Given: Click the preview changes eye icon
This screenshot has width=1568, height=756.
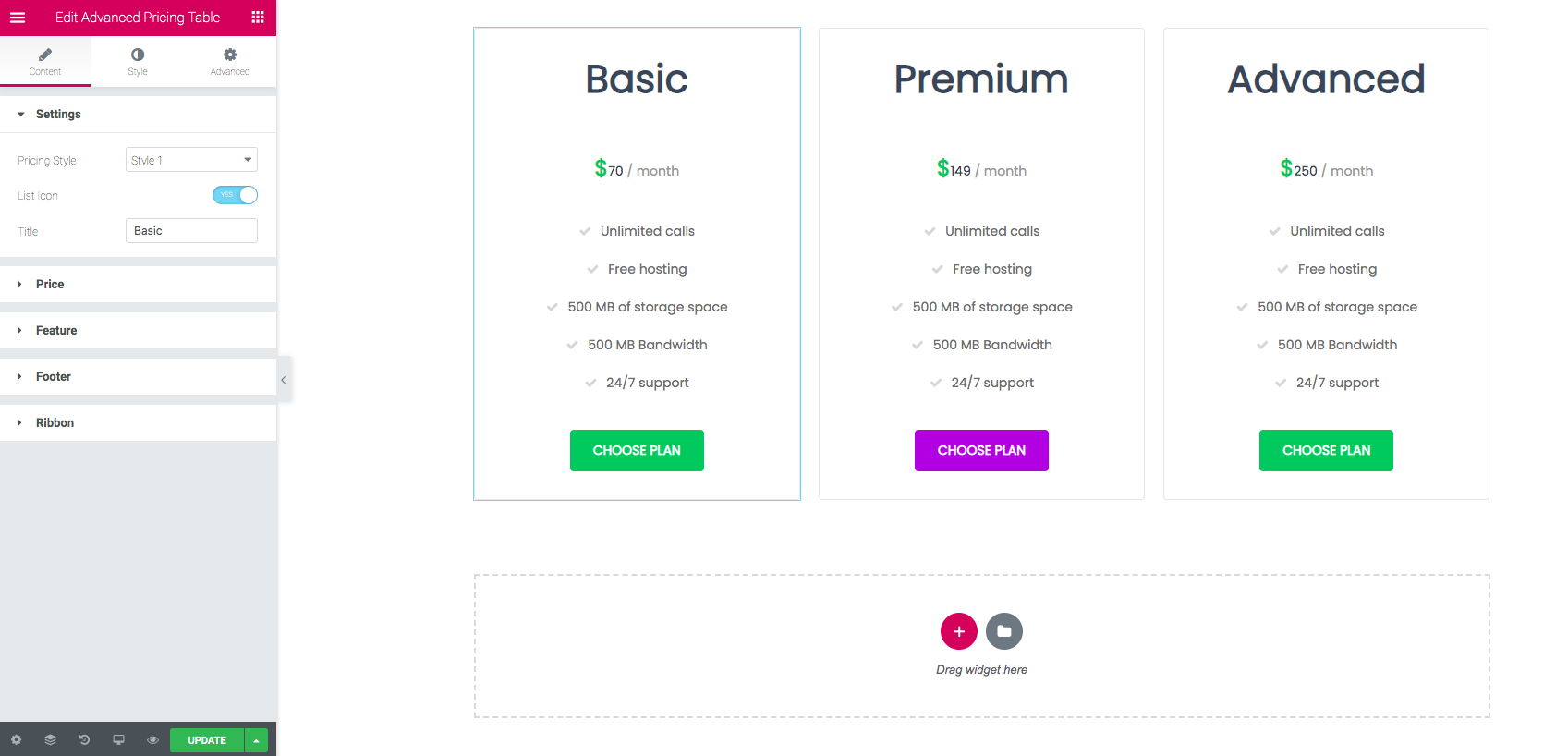Looking at the screenshot, I should point(152,740).
